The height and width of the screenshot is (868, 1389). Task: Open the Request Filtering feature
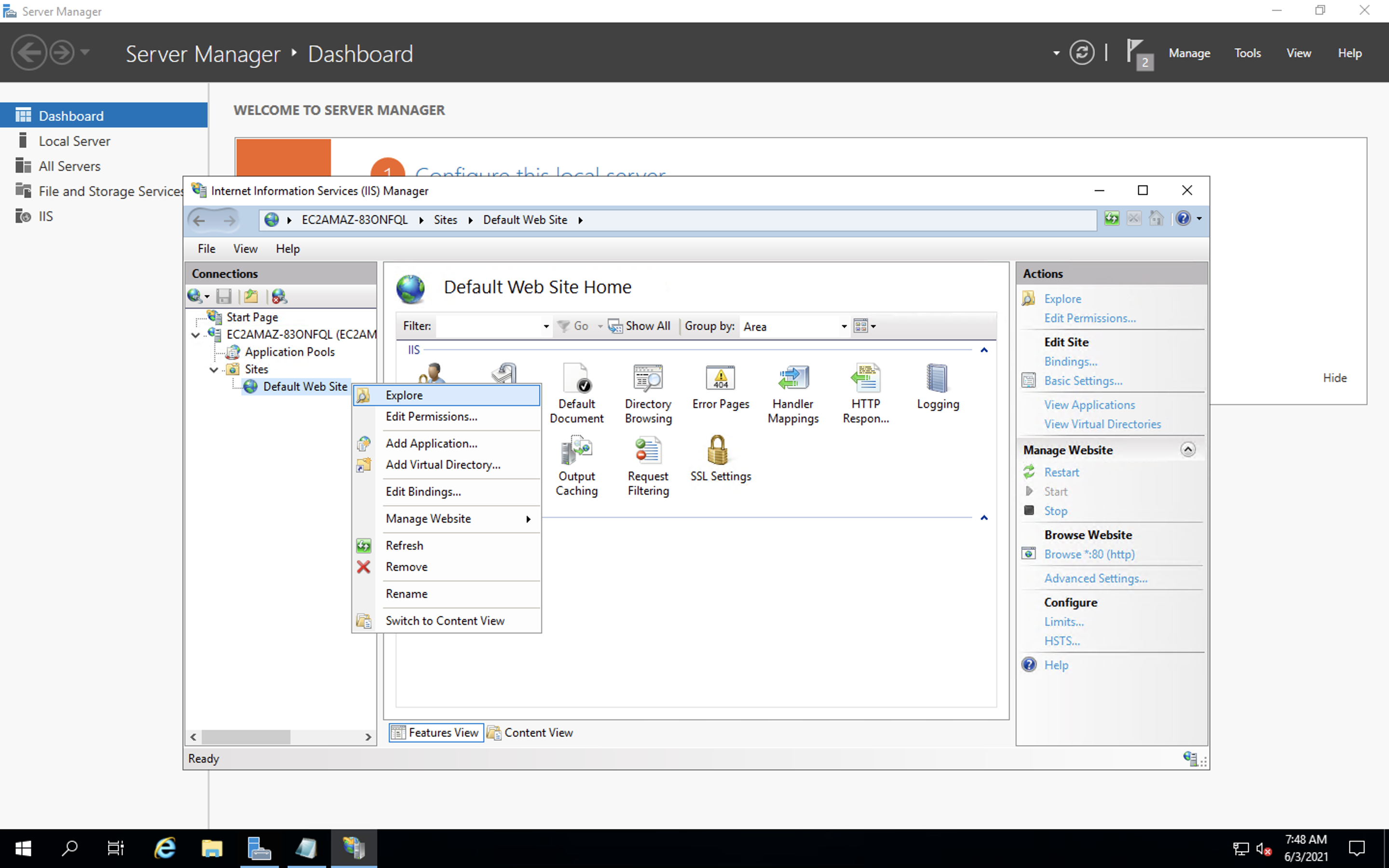(648, 465)
